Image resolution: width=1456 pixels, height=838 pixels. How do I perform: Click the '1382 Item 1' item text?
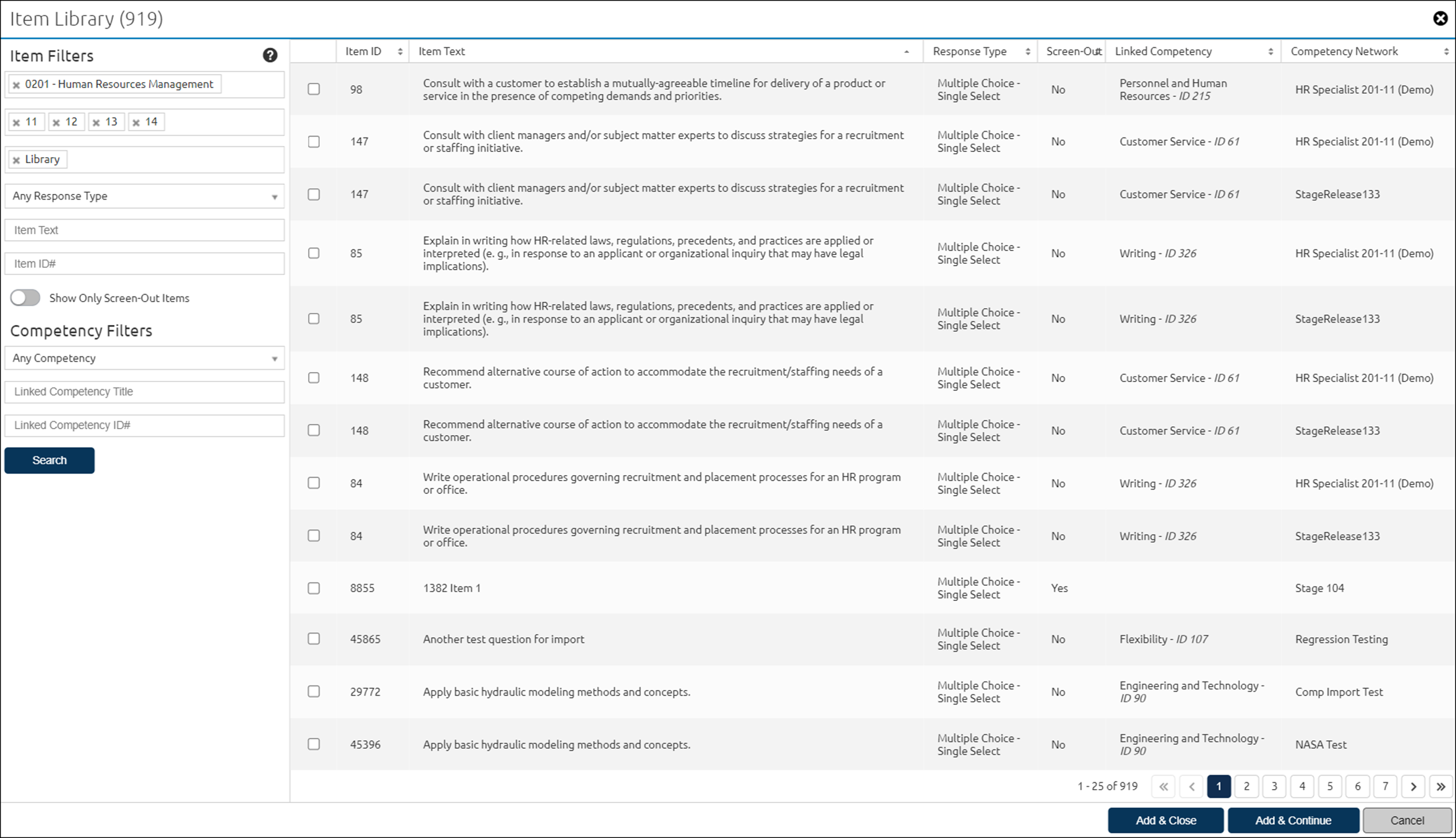[452, 588]
